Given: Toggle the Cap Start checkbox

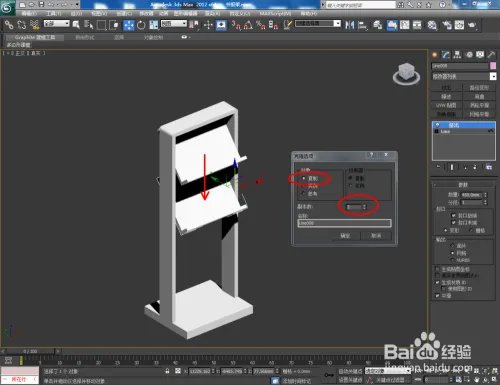Looking at the screenshot, I should click(453, 215).
